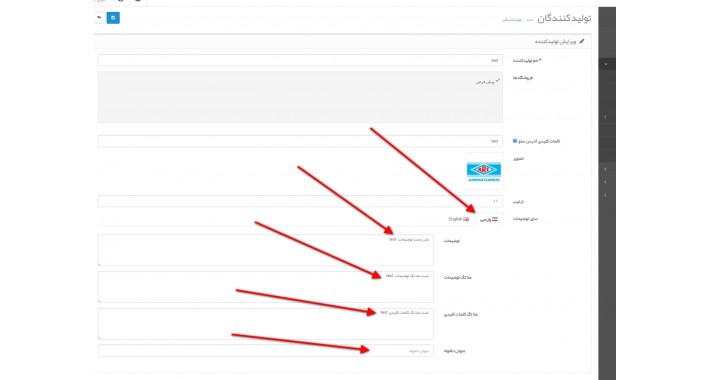Image resolution: width=710 pixels, height=380 pixels.
Task: Switch to the پارسی language tab
Action: pos(489,219)
